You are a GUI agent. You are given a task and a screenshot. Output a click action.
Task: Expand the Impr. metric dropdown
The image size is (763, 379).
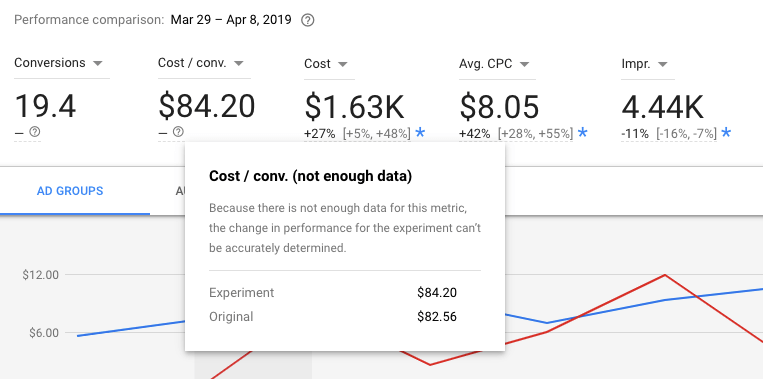point(644,64)
